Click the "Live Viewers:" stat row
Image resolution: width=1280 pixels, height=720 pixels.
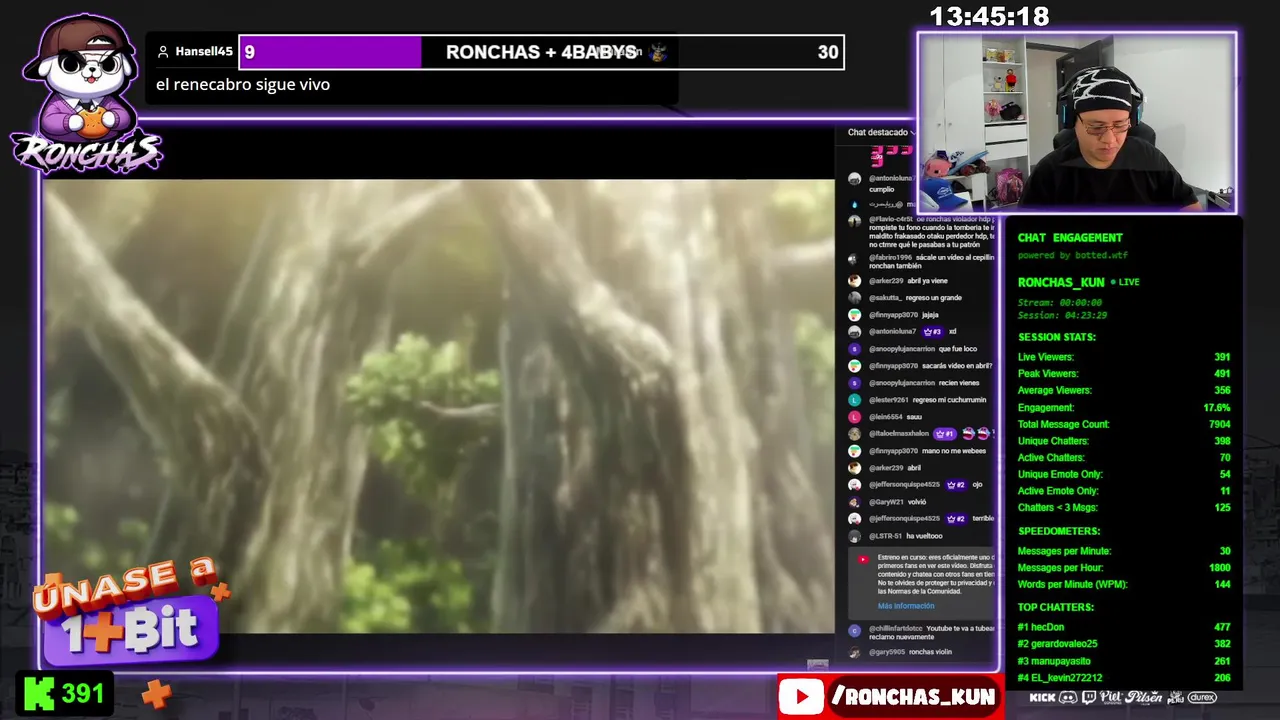coord(1124,357)
